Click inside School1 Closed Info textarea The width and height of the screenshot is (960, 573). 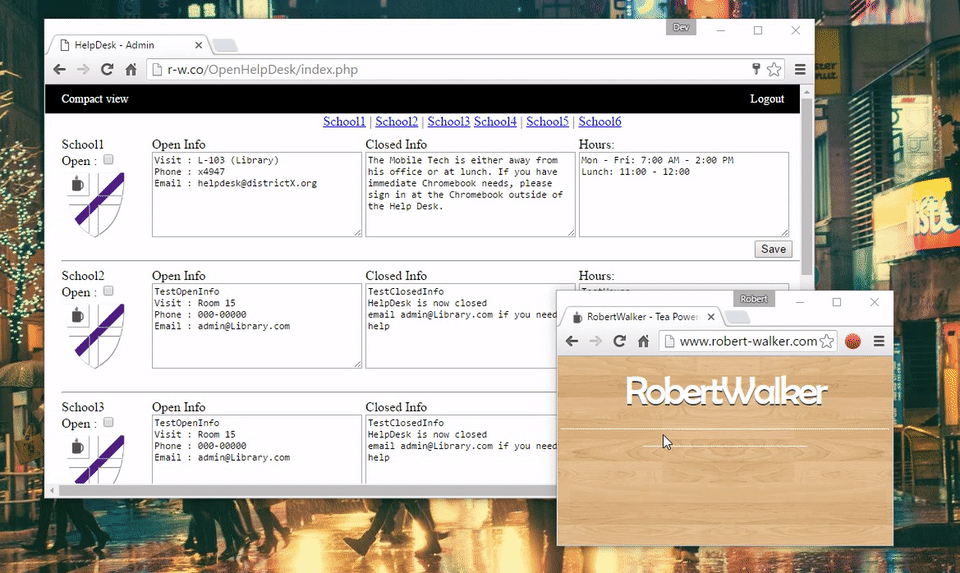pos(470,195)
